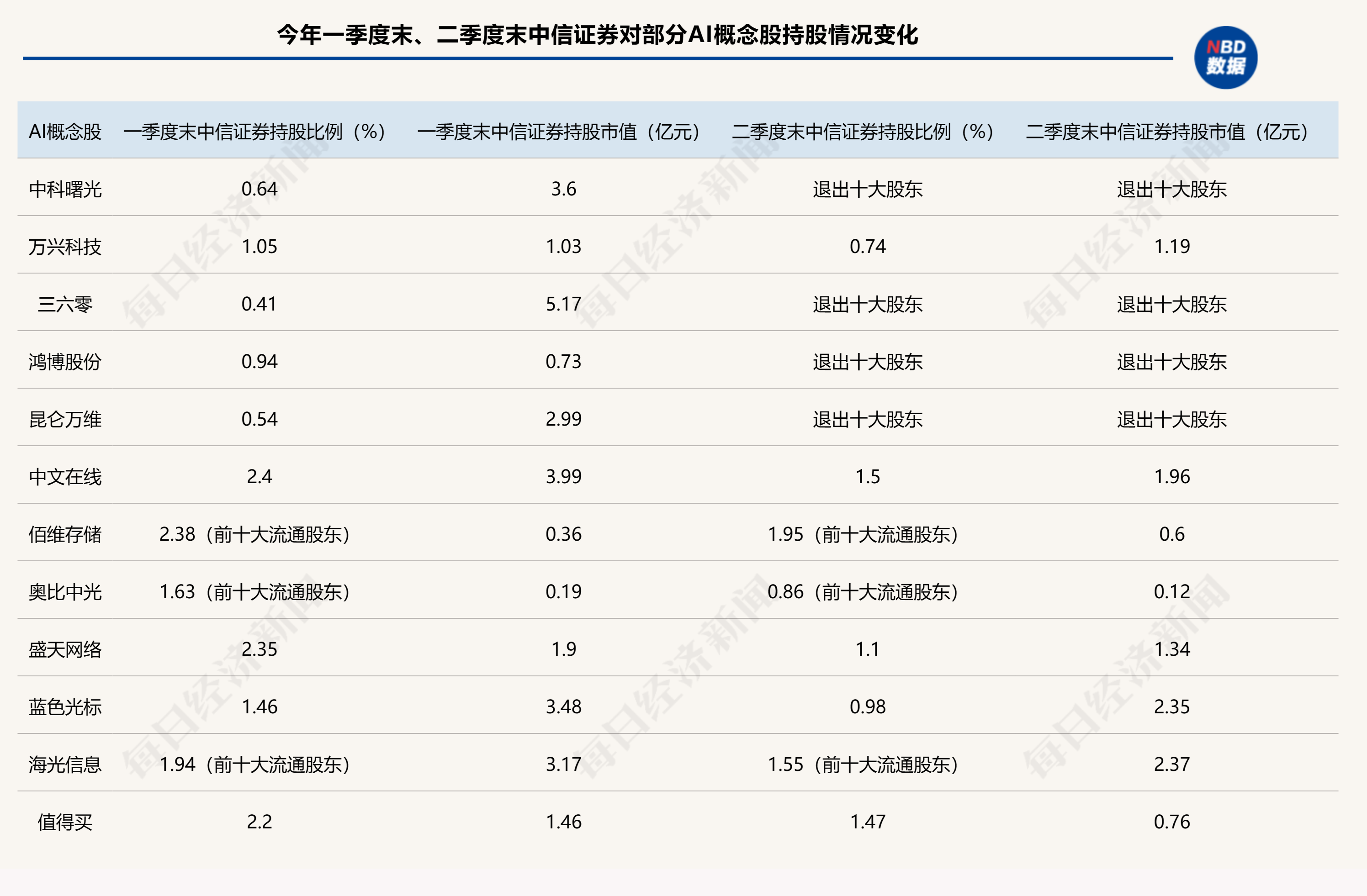Select 1.03 in the 万兴科技 row

(x=563, y=246)
